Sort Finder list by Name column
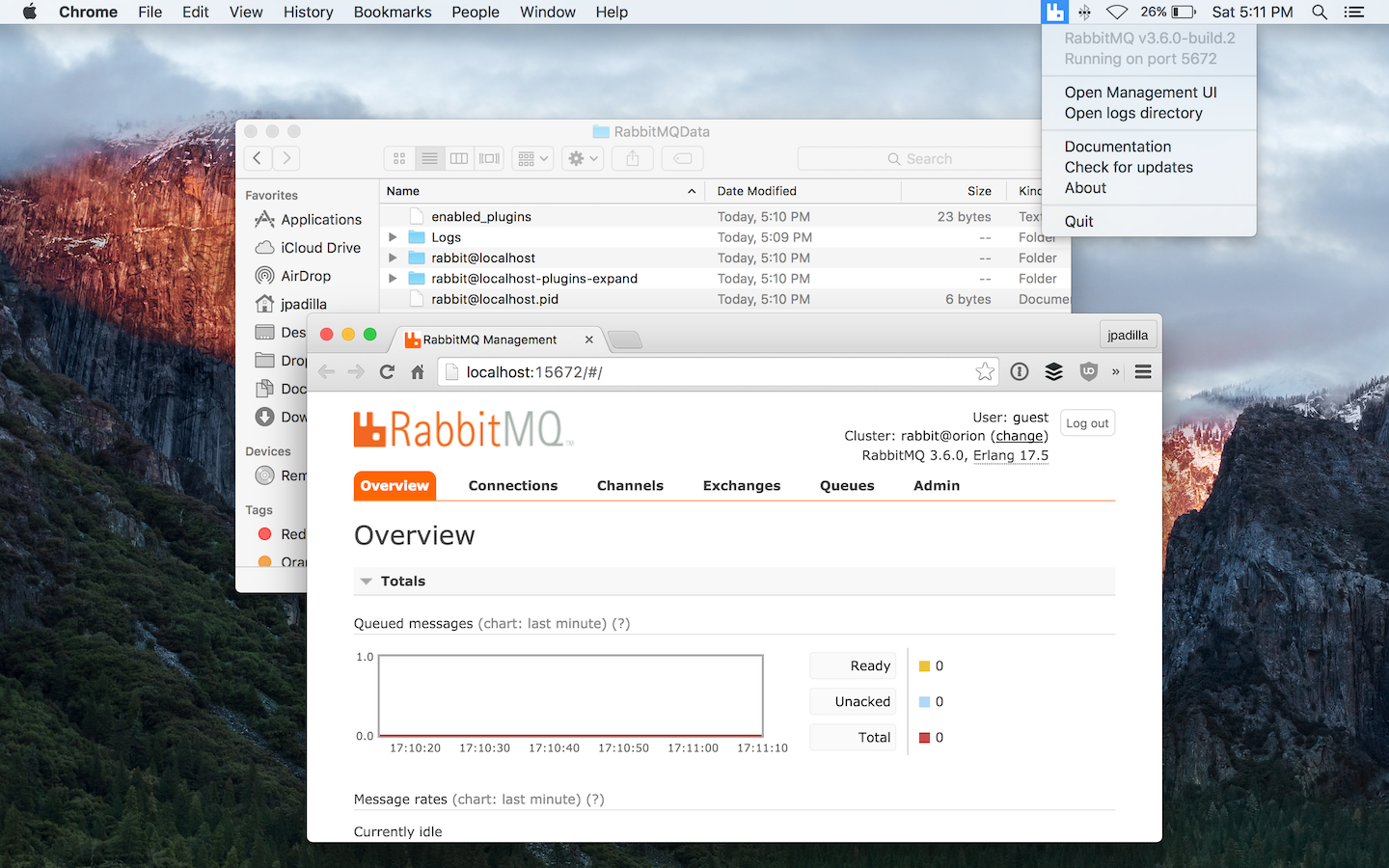Viewport: 1389px width, 868px height. (x=541, y=191)
